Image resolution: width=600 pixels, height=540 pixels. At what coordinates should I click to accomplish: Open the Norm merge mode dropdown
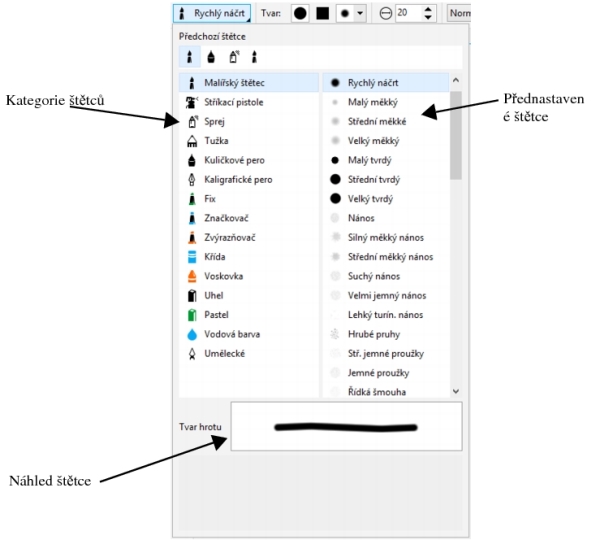coord(459,14)
